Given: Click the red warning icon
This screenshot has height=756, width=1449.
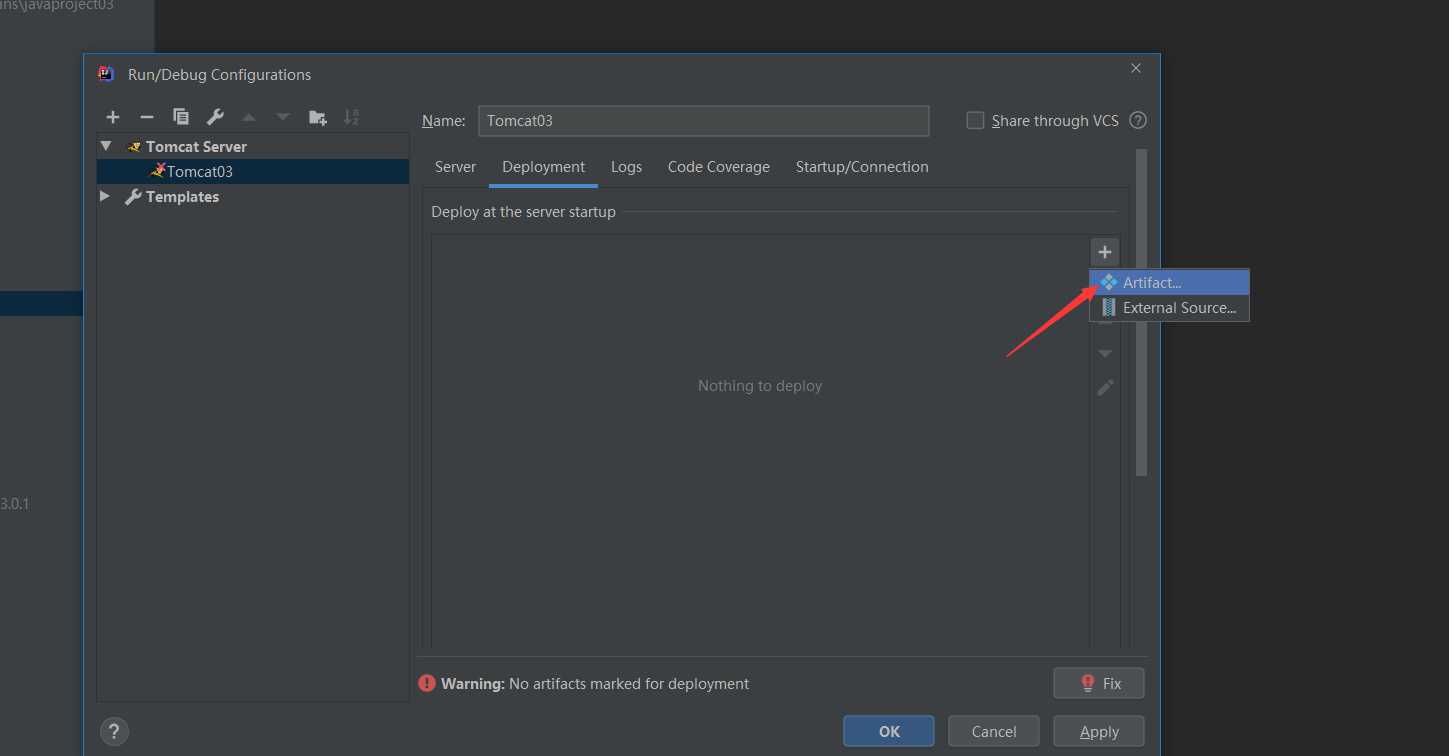Looking at the screenshot, I should point(427,684).
